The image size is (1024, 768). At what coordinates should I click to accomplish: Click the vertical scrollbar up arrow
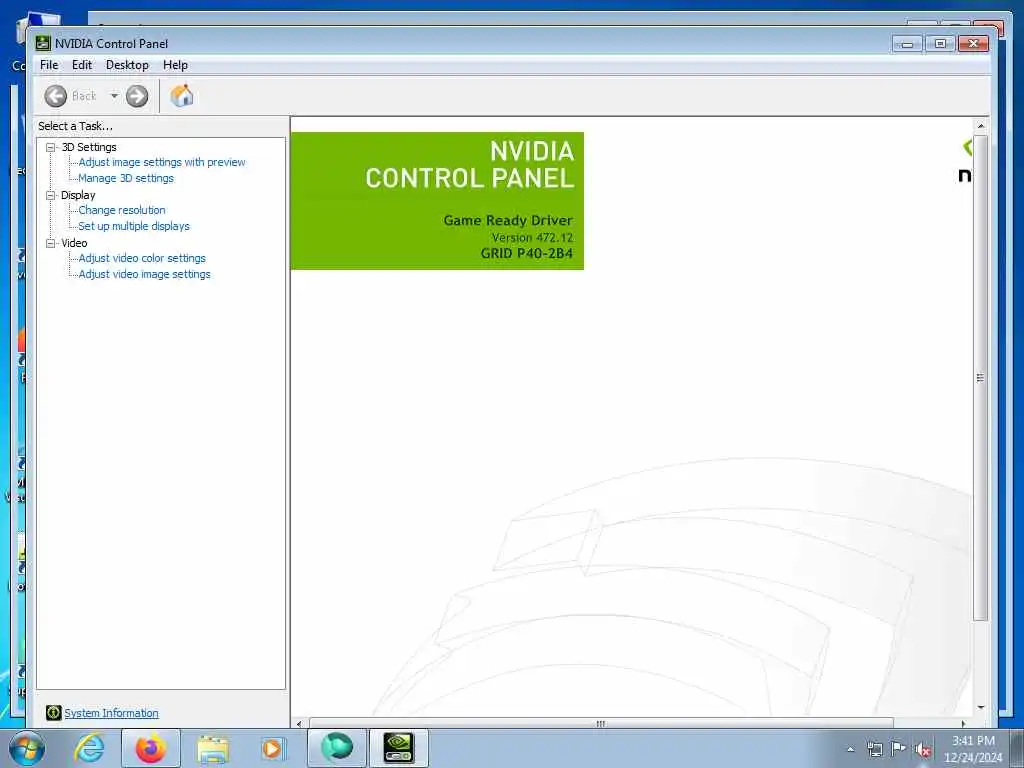[x=980, y=125]
